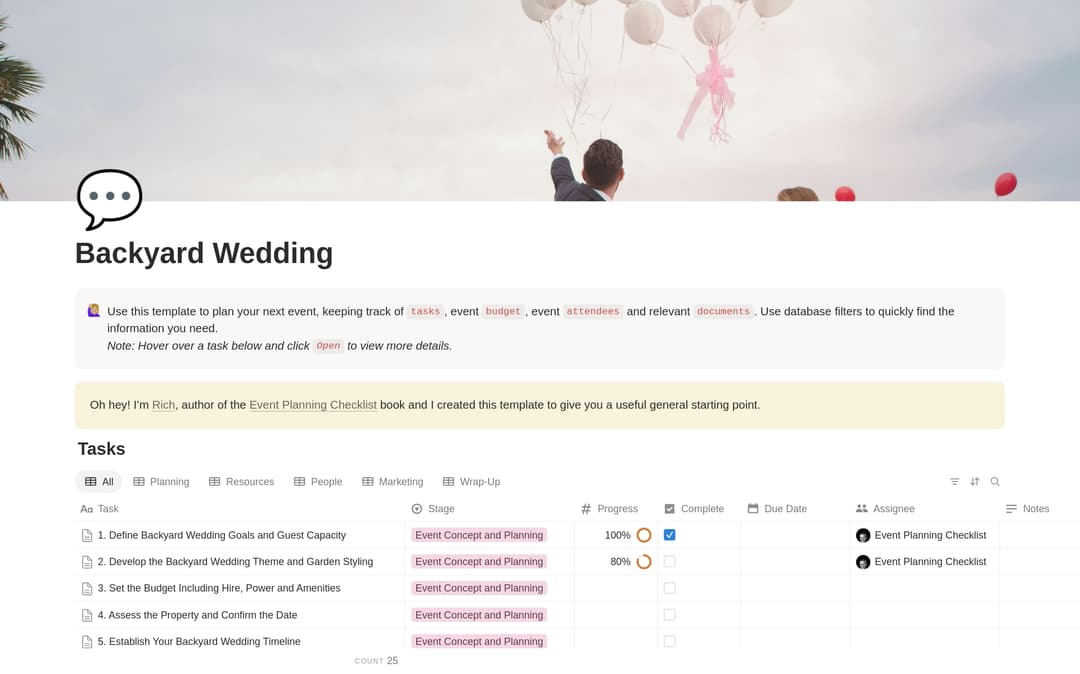Click the person emoji in the callout block

point(94,311)
